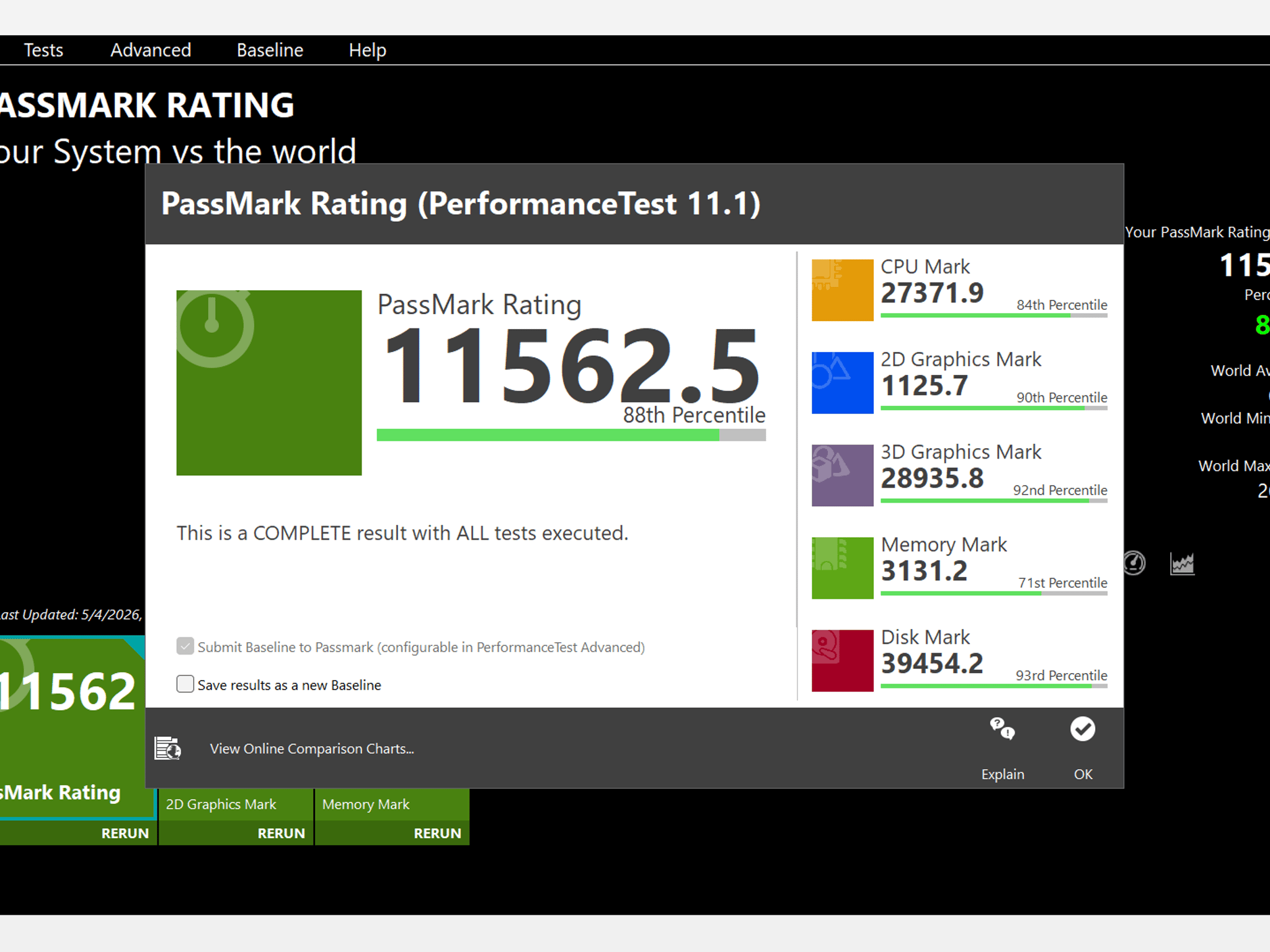The height and width of the screenshot is (952, 1270).
Task: Open the Advanced menu
Action: [151, 50]
